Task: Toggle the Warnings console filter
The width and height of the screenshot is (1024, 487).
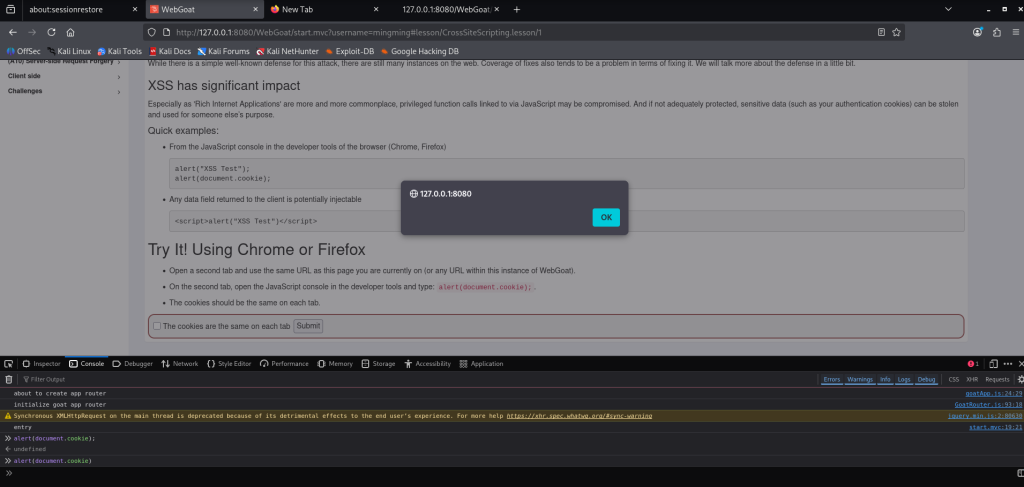Action: point(860,379)
